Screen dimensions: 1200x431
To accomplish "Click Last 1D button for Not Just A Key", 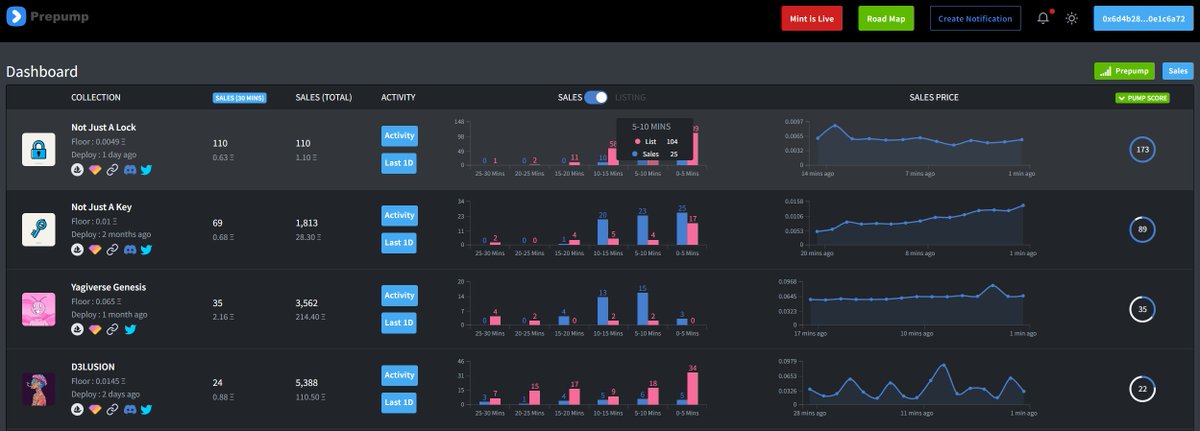I will point(399,242).
